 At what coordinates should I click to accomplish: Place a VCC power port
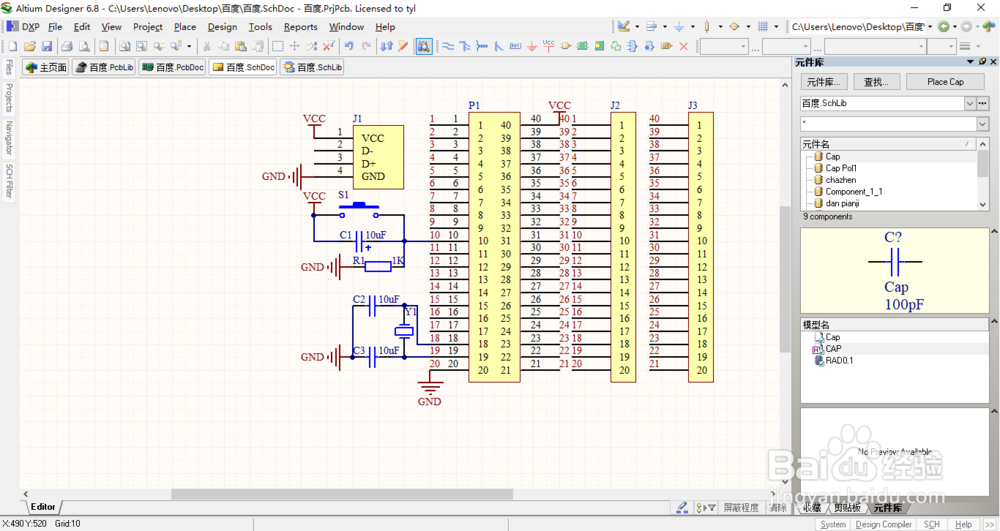coord(548,46)
